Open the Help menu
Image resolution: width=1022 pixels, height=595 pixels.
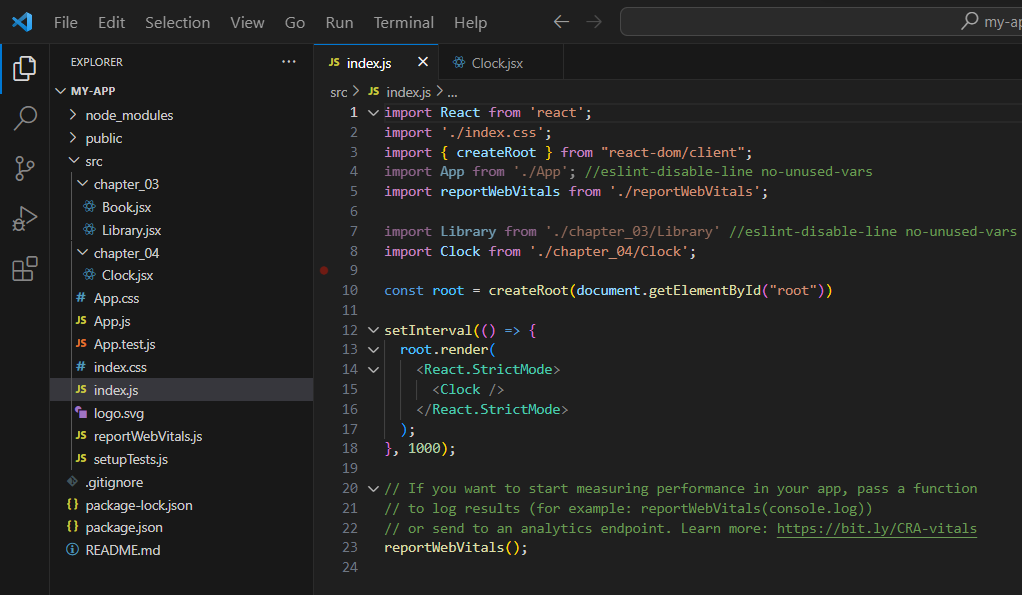pyautogui.click(x=471, y=22)
